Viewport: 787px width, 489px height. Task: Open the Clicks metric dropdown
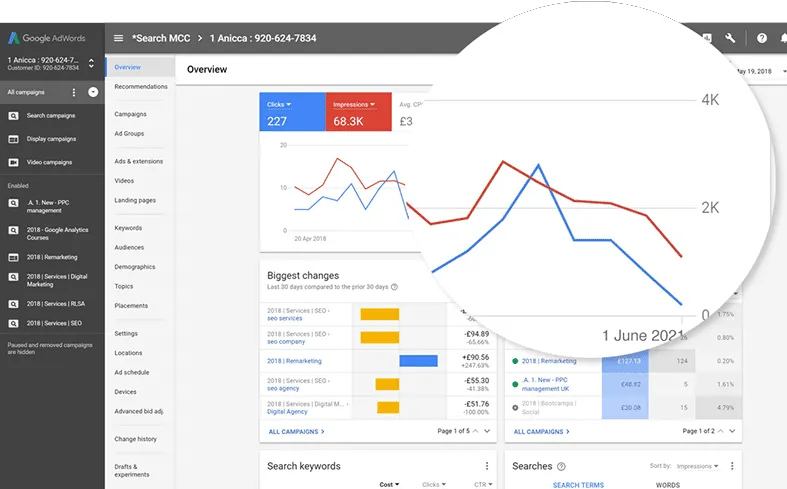coord(279,104)
